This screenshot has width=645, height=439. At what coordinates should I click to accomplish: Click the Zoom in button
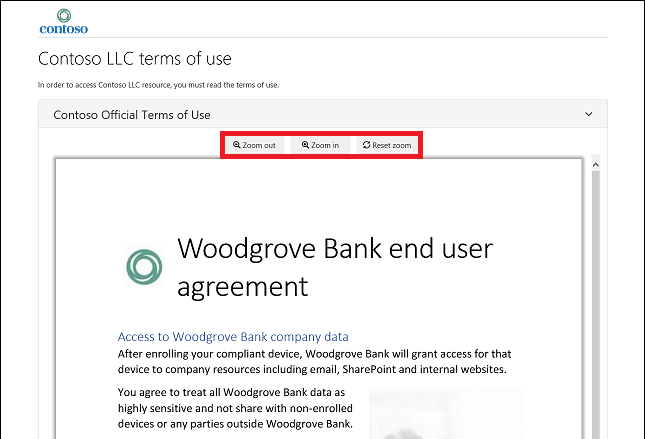[x=320, y=145]
